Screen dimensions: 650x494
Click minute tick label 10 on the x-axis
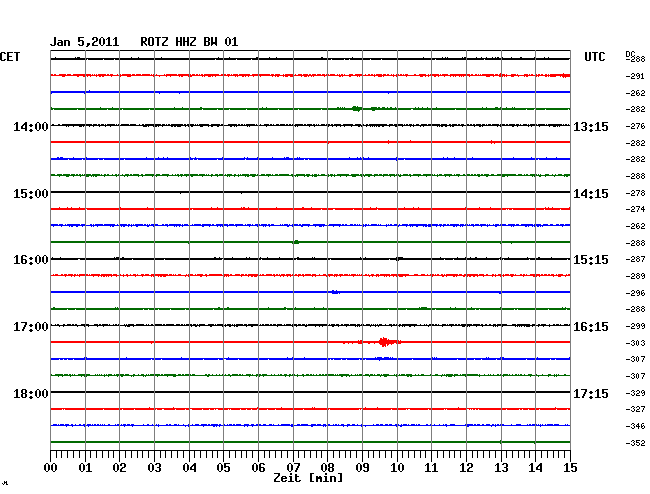tap(397, 468)
